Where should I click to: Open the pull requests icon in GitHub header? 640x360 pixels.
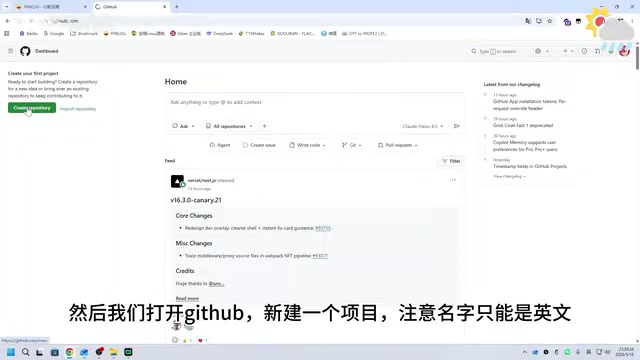click(598, 51)
